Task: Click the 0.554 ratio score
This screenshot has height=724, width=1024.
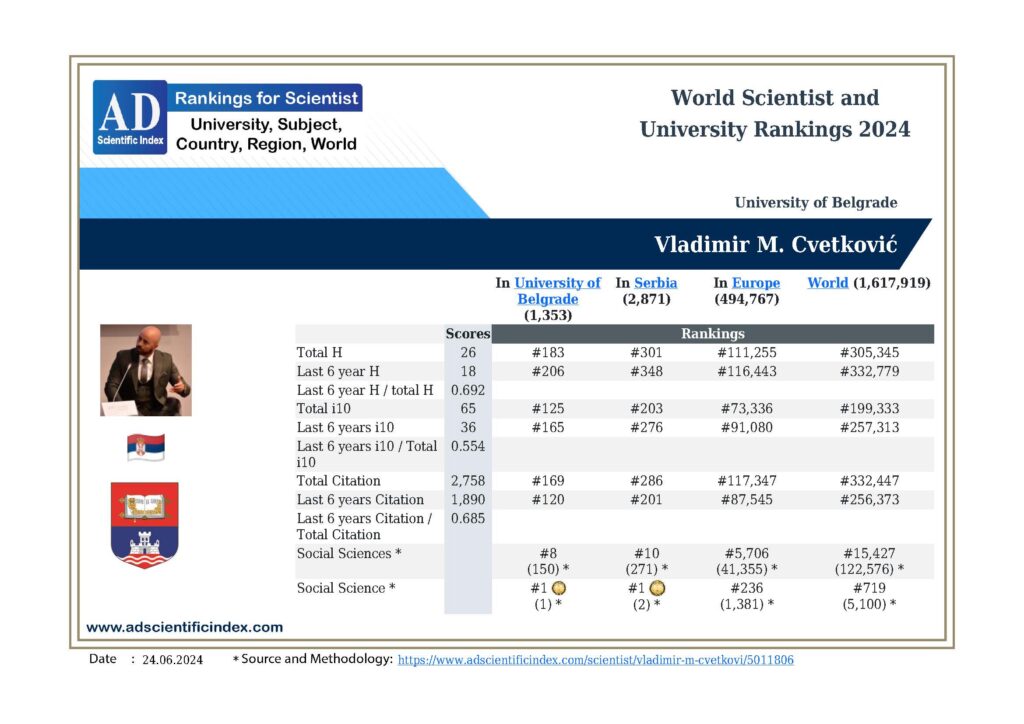Action: click(x=468, y=447)
